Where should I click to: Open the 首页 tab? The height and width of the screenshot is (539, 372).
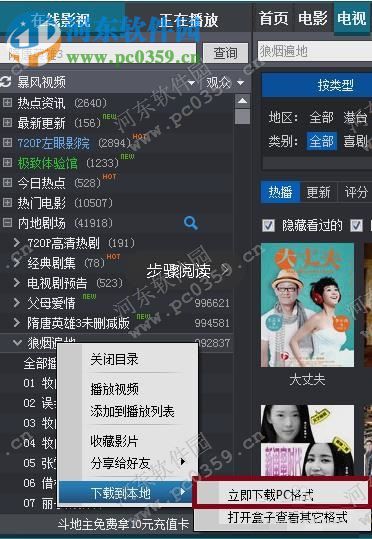(274, 18)
